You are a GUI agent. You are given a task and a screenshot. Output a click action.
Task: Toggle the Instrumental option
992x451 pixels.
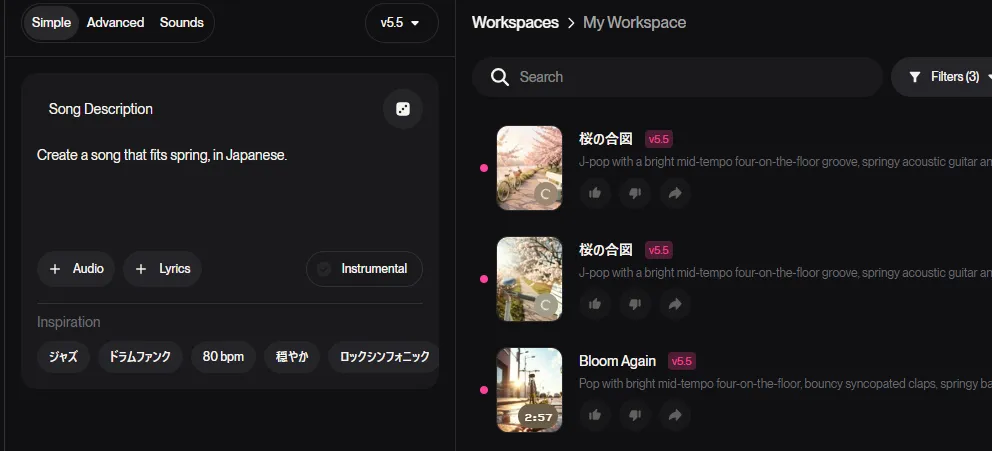point(364,269)
